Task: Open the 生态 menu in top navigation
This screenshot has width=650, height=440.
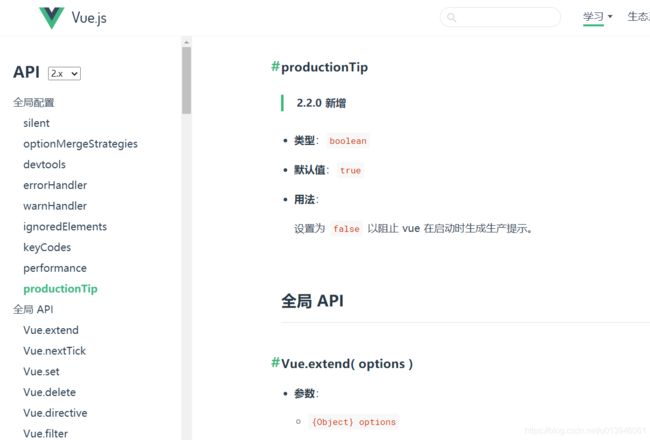Action: 638,17
